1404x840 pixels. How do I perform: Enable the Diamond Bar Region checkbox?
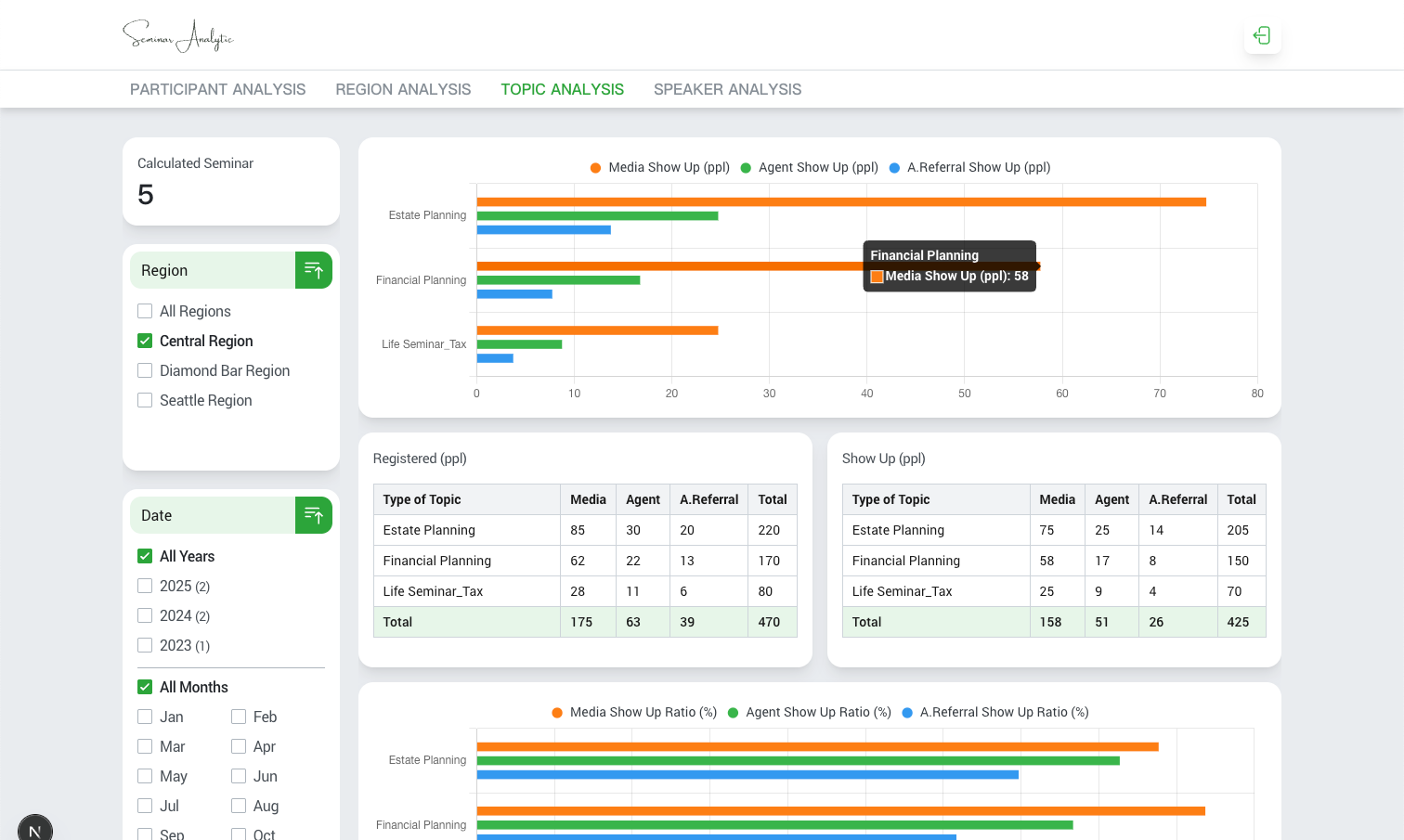pyautogui.click(x=145, y=370)
